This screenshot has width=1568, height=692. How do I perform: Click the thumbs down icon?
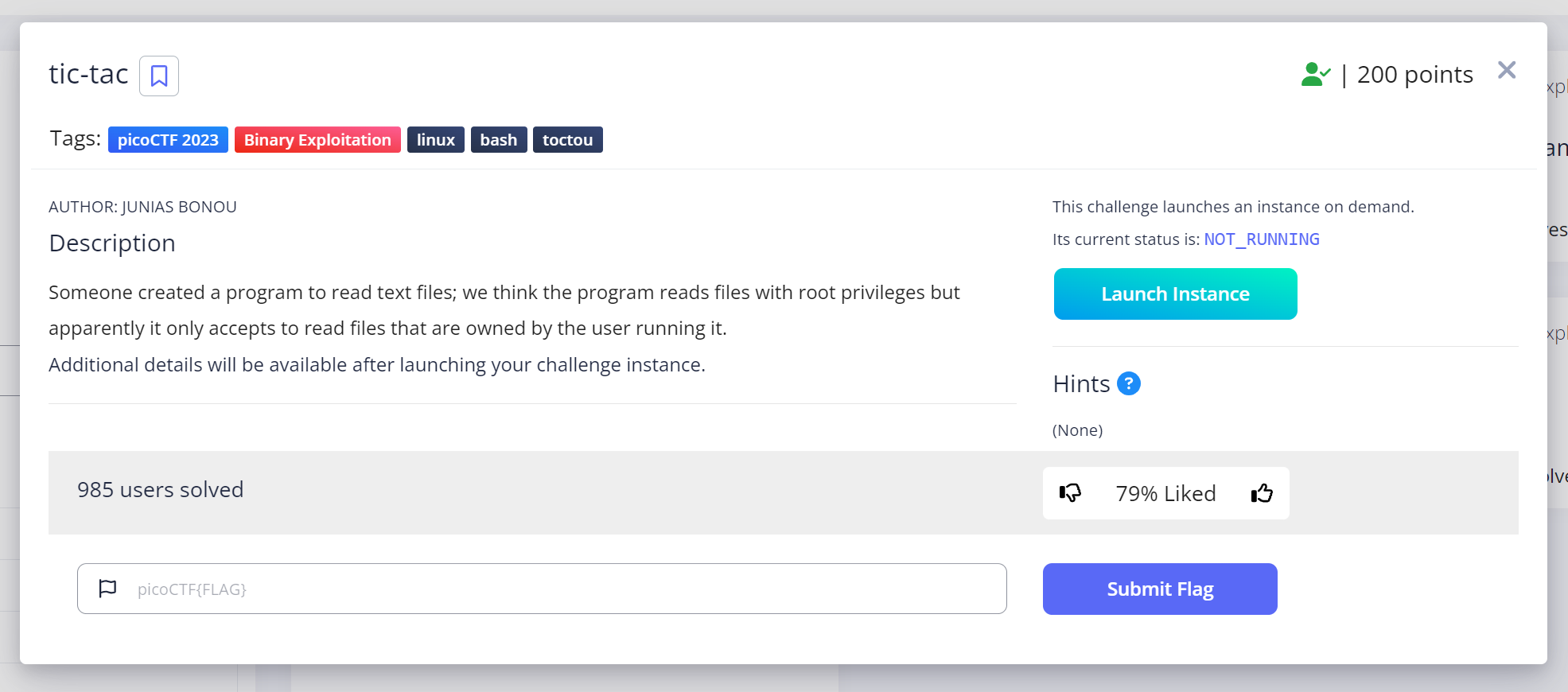click(1070, 493)
